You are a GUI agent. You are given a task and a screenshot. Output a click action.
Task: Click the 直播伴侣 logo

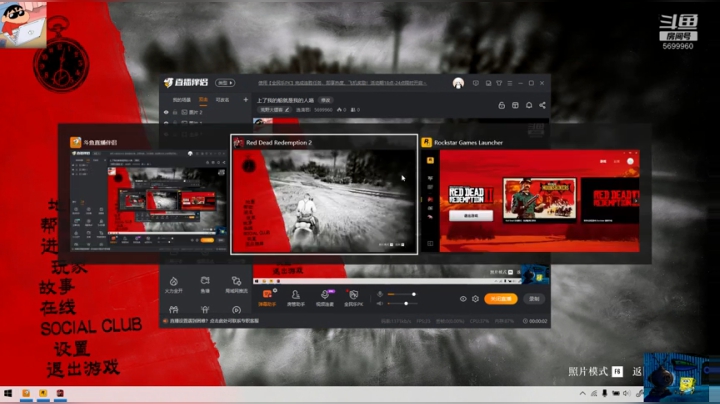(186, 83)
